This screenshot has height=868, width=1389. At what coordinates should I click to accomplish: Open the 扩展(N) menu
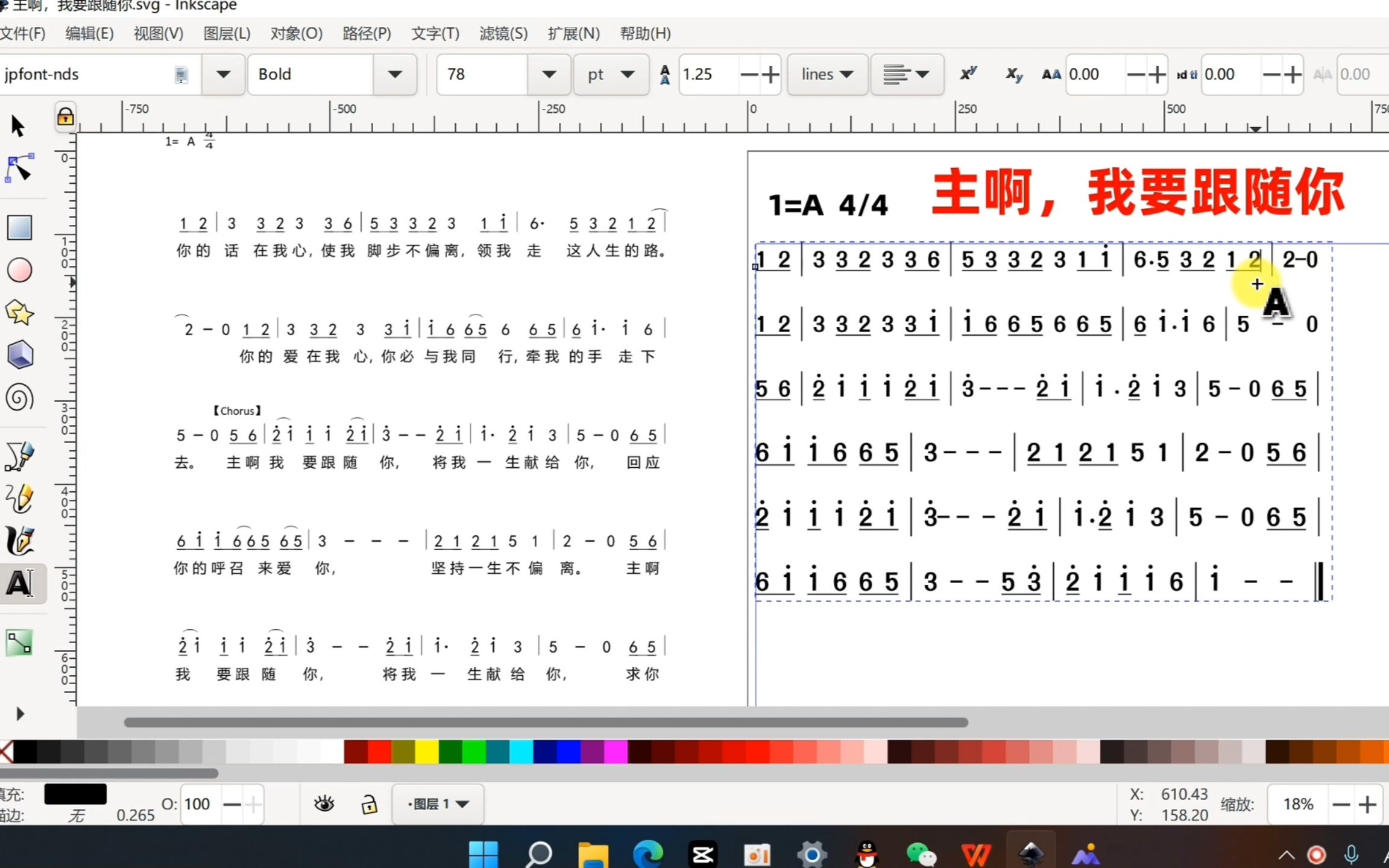coord(573,33)
